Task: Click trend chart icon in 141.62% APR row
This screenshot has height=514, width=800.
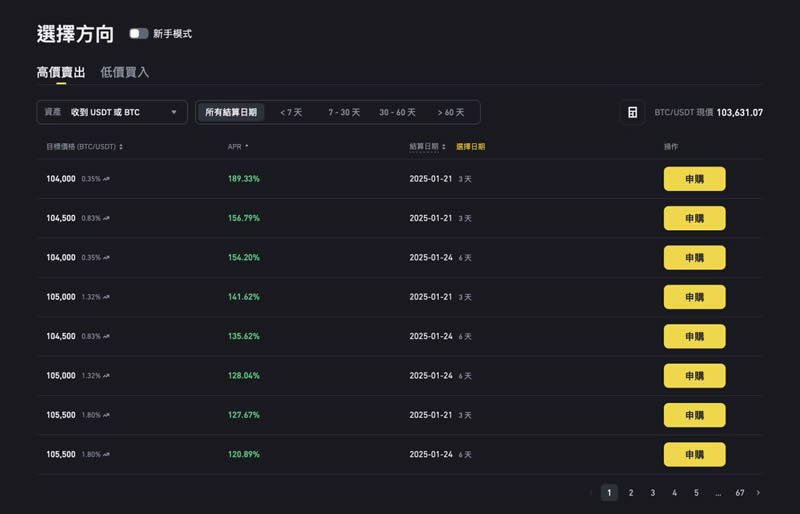Action: click(x=106, y=297)
